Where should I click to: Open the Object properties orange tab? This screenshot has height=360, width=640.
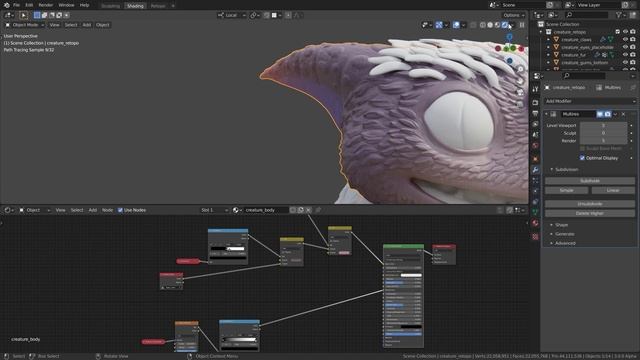(535, 159)
